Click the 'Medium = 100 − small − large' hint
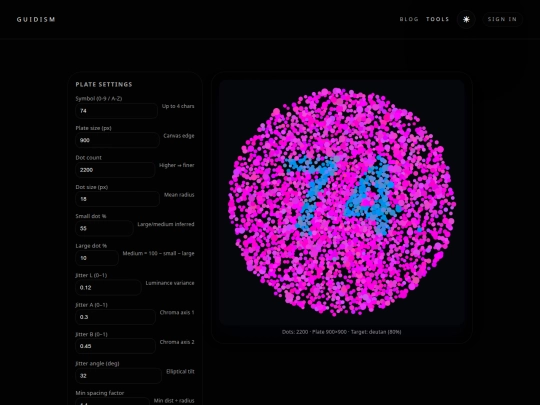Viewport: 540px width, 405px height. [x=158, y=253]
